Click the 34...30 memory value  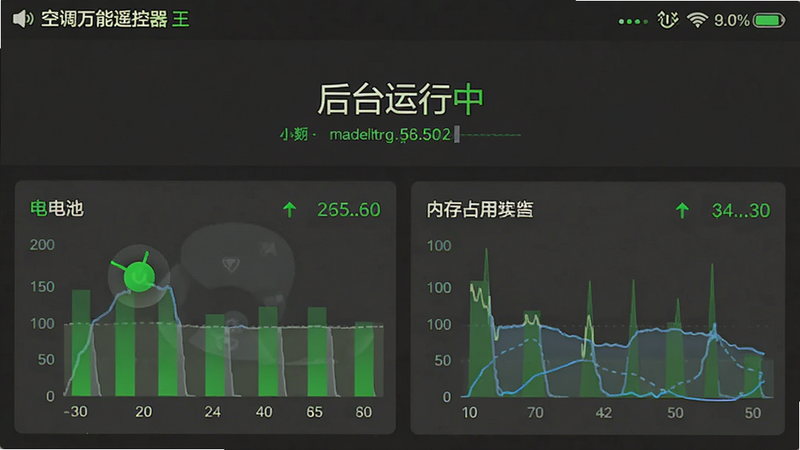[x=741, y=211]
